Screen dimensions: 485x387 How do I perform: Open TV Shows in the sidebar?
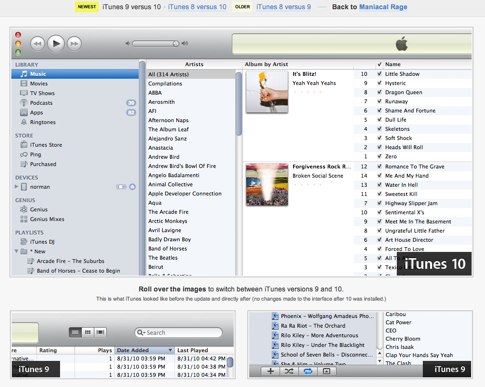coord(42,93)
